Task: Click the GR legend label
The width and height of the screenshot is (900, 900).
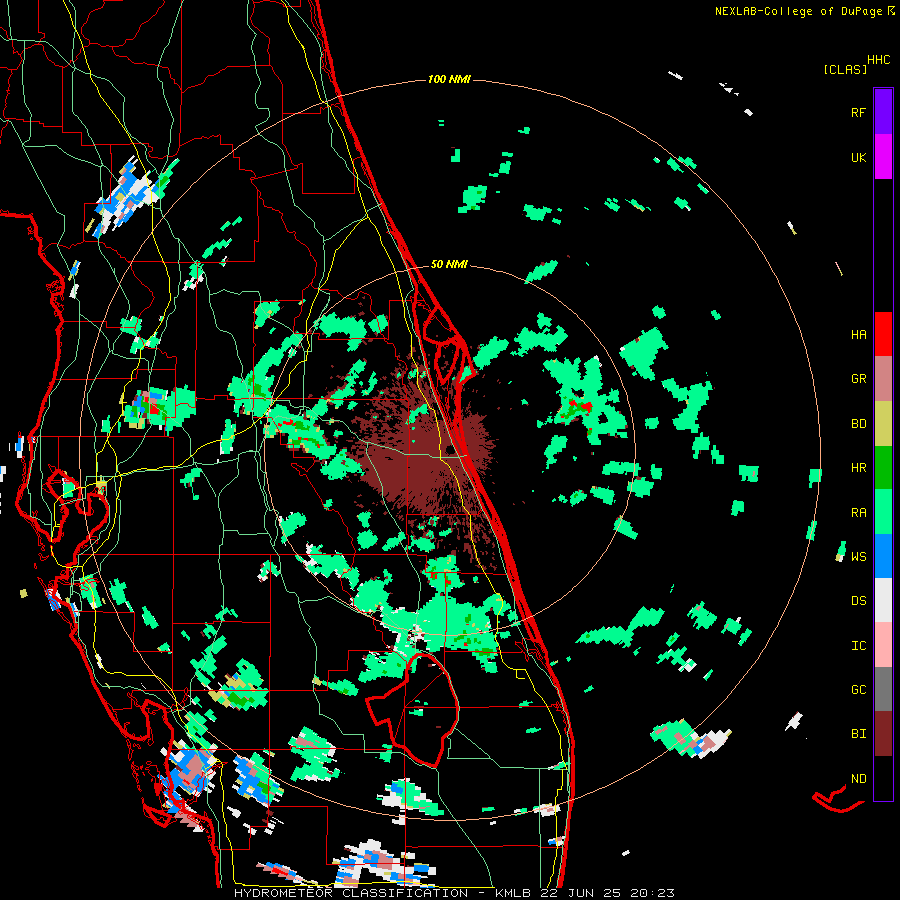Action: pos(858,379)
